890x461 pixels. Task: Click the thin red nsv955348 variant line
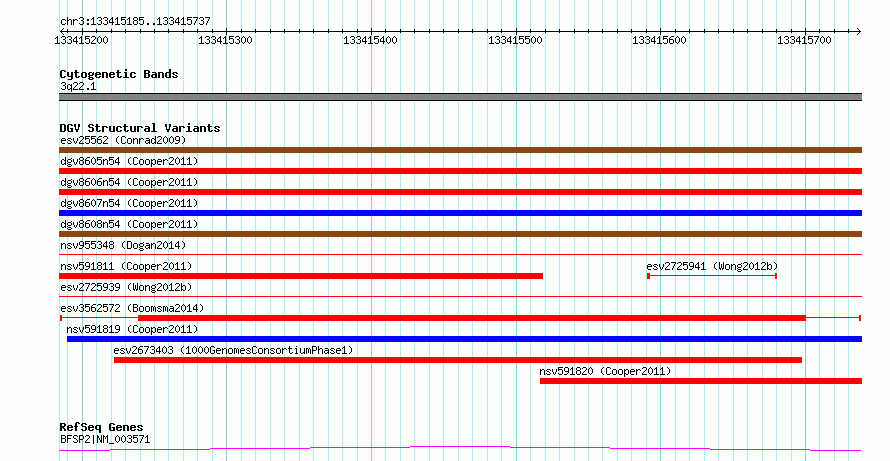(460, 254)
